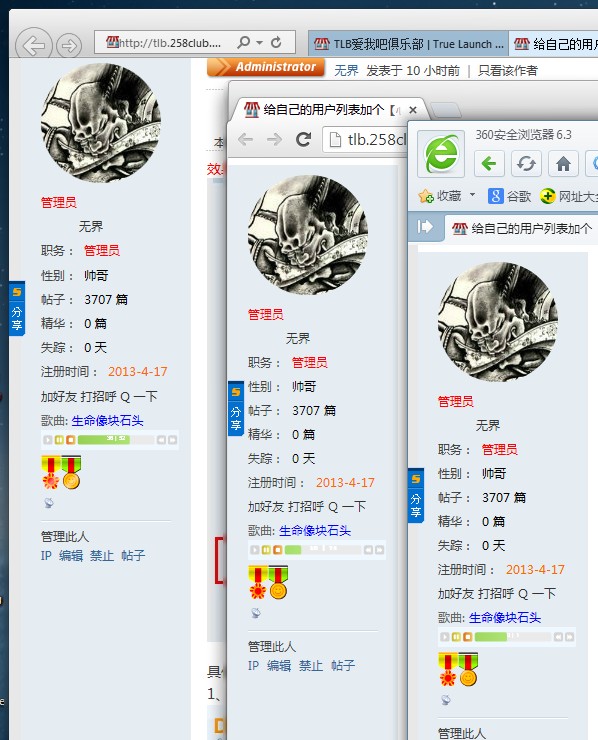Viewport: 598px width, 740px height.
Task: Stop the music player in Chrome profile
Action: (x=278, y=550)
